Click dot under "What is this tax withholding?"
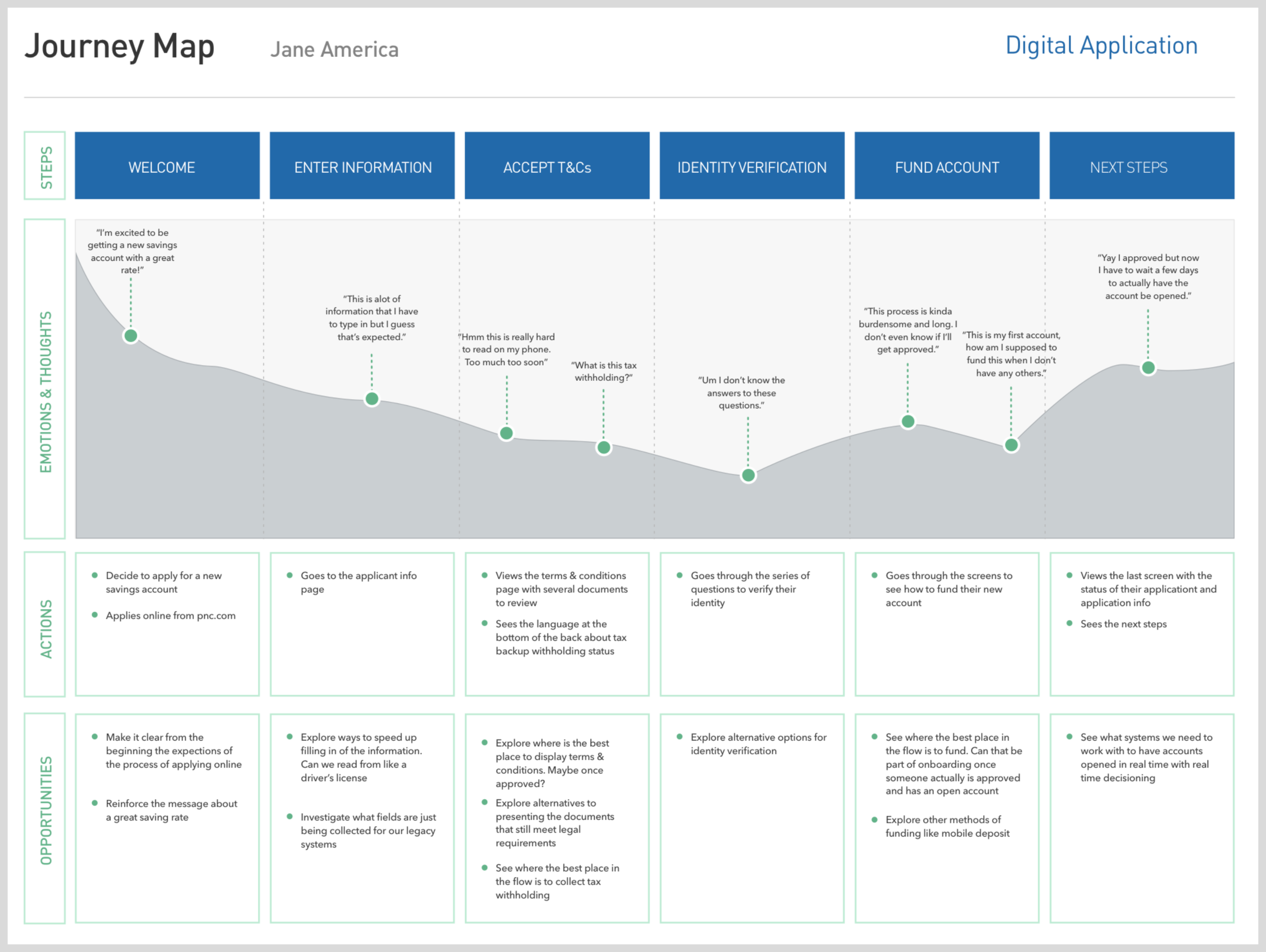 (604, 448)
